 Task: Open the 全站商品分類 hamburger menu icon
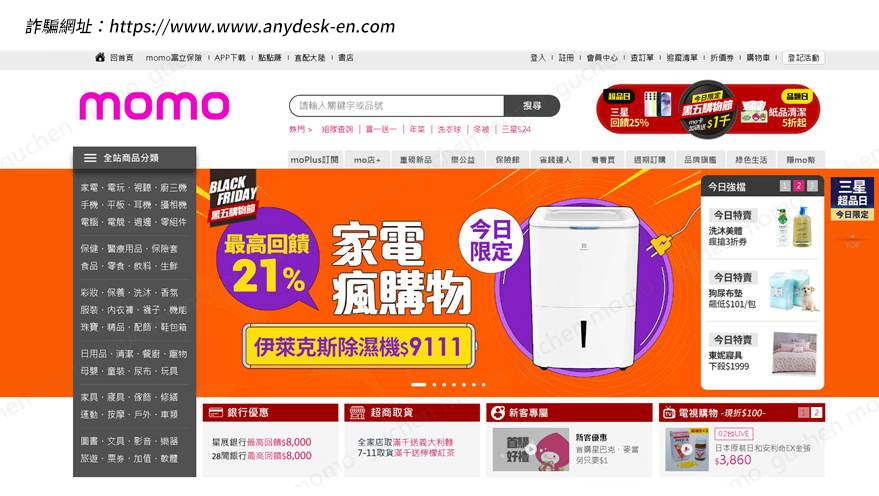point(90,158)
